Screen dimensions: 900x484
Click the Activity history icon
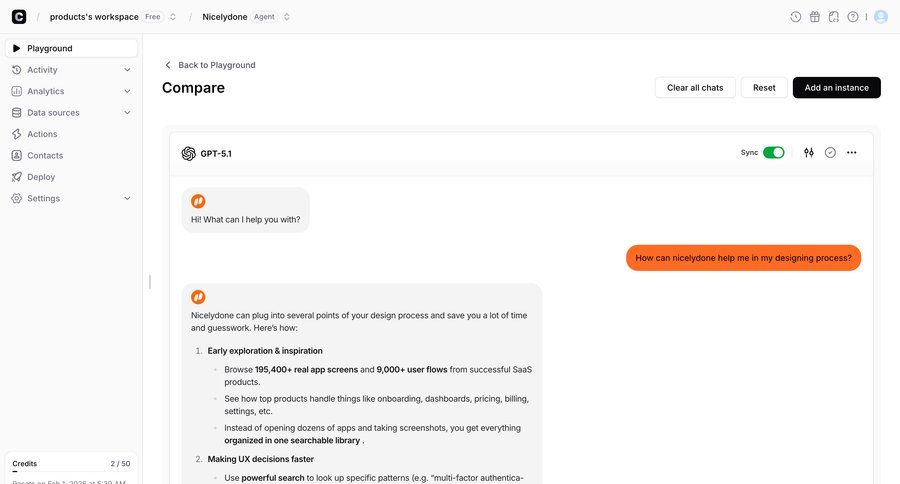17,69
